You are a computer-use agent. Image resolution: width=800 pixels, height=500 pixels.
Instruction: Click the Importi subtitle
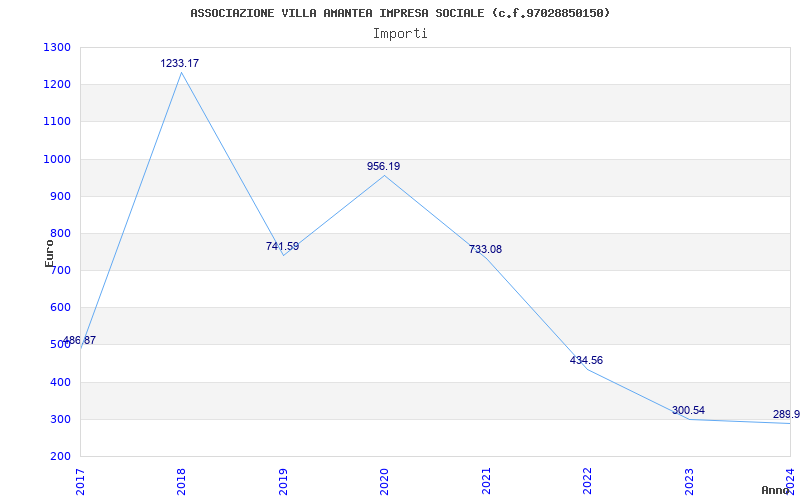click(x=400, y=34)
